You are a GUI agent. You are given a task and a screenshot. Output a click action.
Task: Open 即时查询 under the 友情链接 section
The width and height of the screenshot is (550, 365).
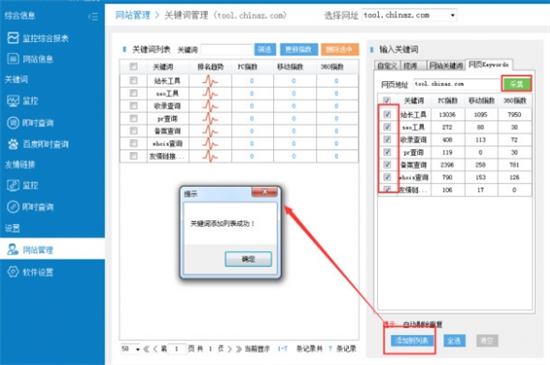tap(30, 207)
